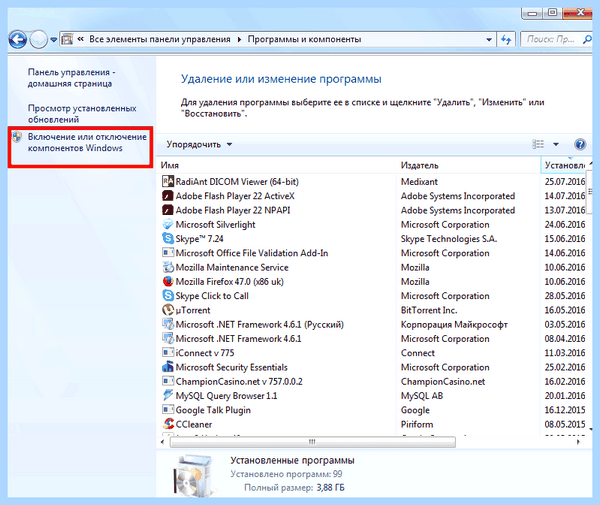This screenshot has height=505, width=600.
Task: Click the date '16.12.2015' cell
Action: click(565, 410)
